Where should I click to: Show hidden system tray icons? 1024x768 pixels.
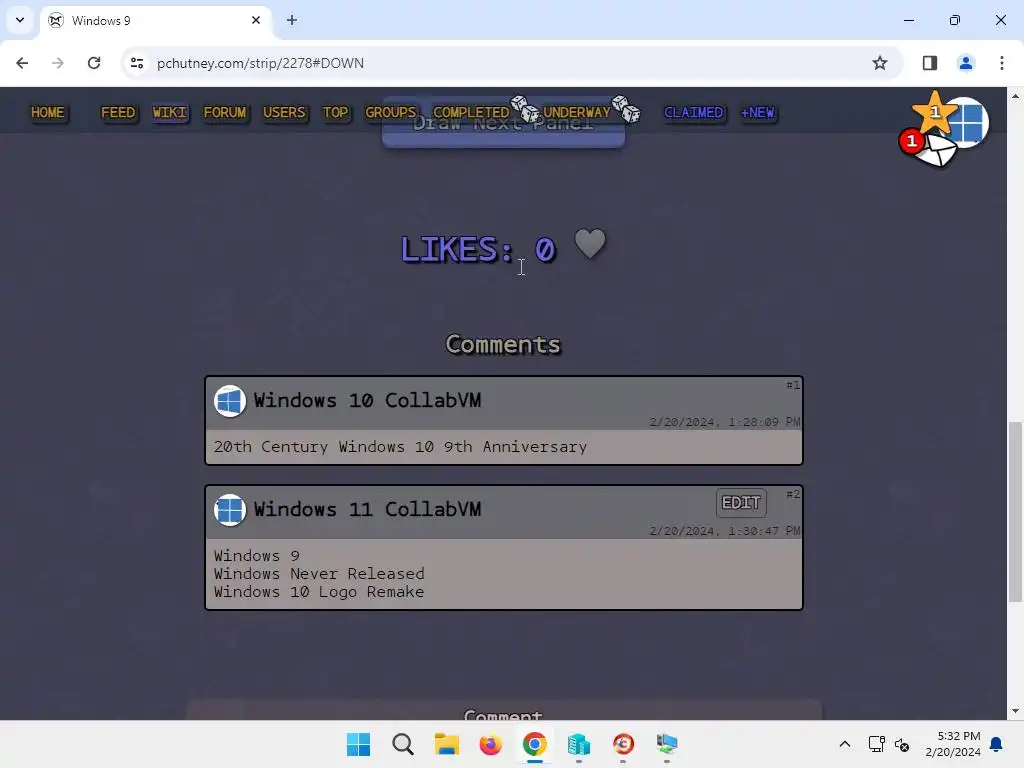click(x=844, y=744)
